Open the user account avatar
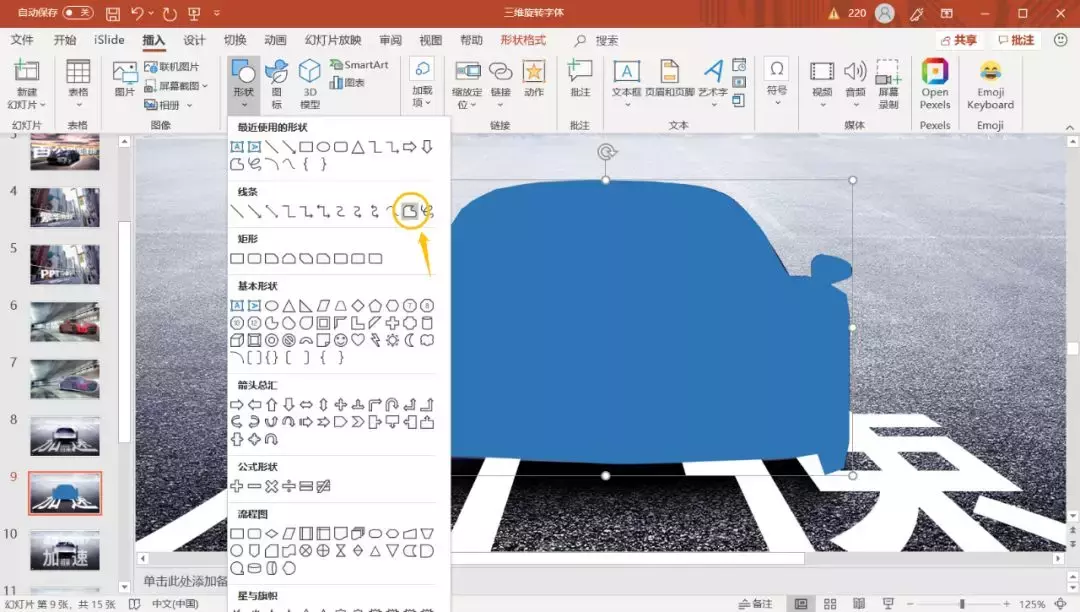Image resolution: width=1080 pixels, height=612 pixels. coord(884,13)
